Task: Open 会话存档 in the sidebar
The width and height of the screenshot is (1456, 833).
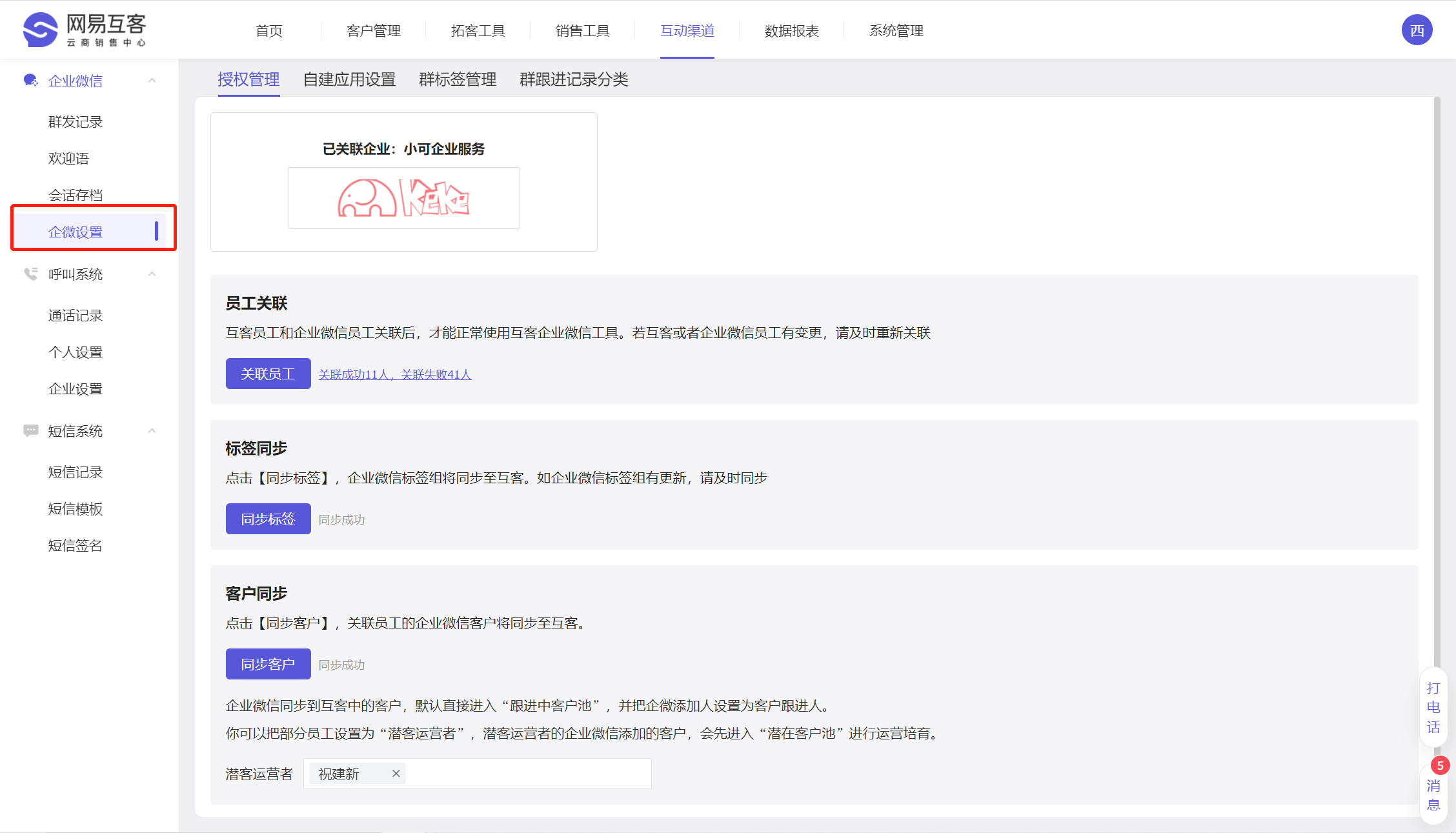Action: click(76, 195)
